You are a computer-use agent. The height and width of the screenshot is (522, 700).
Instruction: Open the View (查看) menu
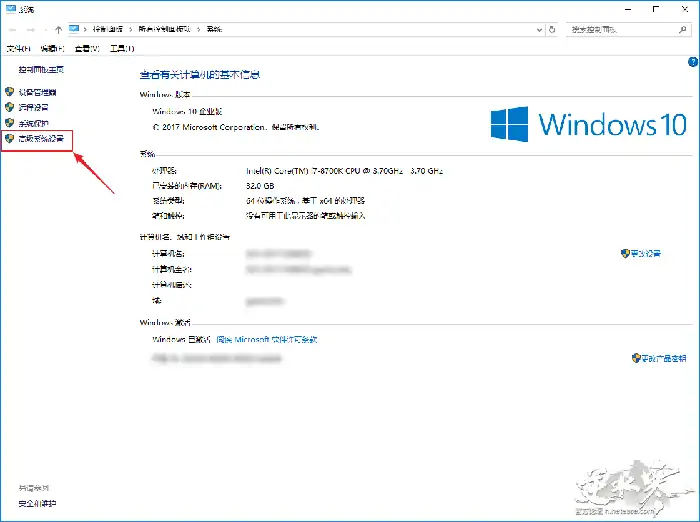click(87, 48)
